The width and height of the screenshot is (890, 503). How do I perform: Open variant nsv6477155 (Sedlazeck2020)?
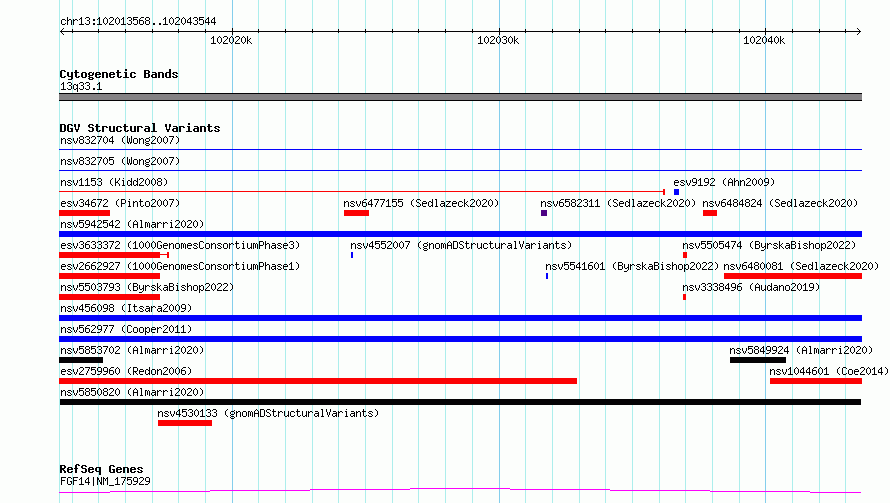(421, 203)
